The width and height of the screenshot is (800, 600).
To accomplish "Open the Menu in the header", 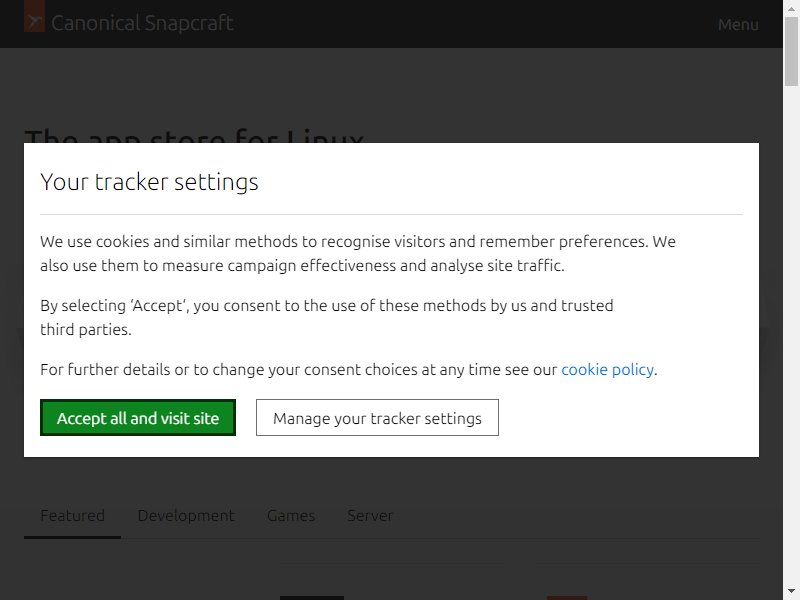I will click(x=738, y=24).
